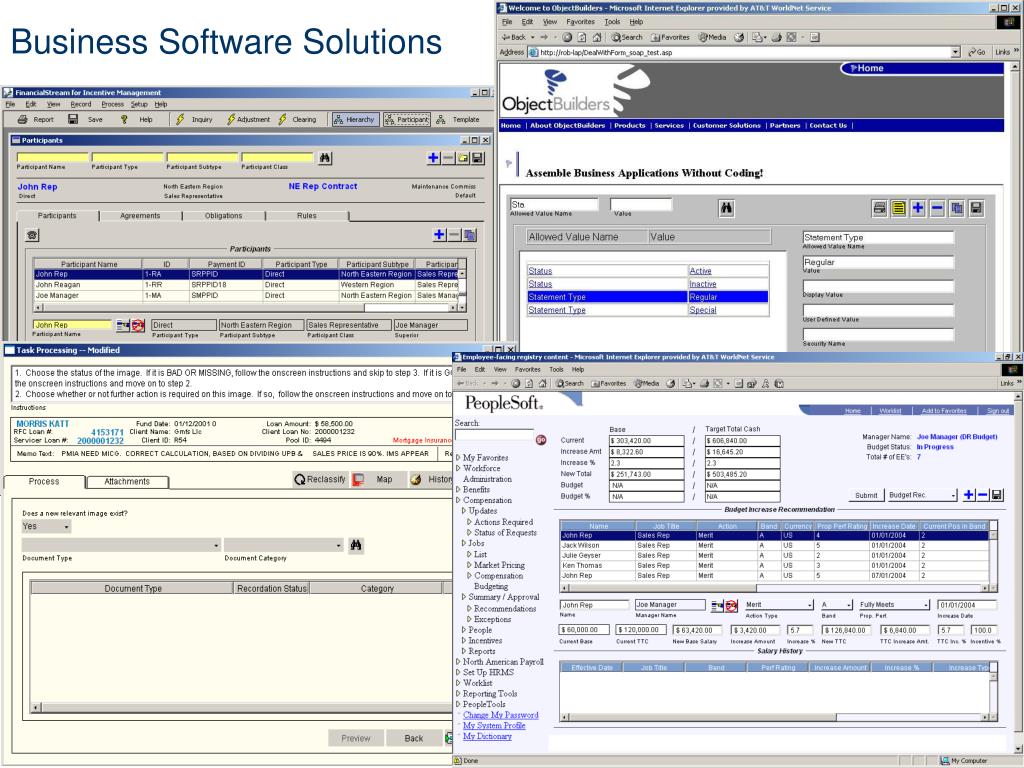Screen dimensions: 1024x768
Task: Open Template in FinancialStream toolbar
Action: point(458,120)
